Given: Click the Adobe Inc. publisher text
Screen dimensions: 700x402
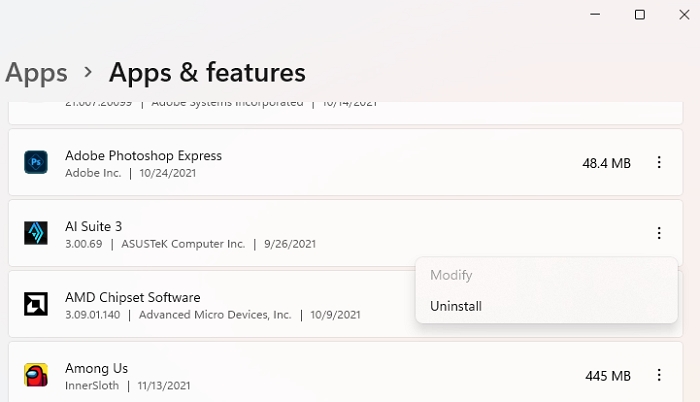Looking at the screenshot, I should (93, 173).
